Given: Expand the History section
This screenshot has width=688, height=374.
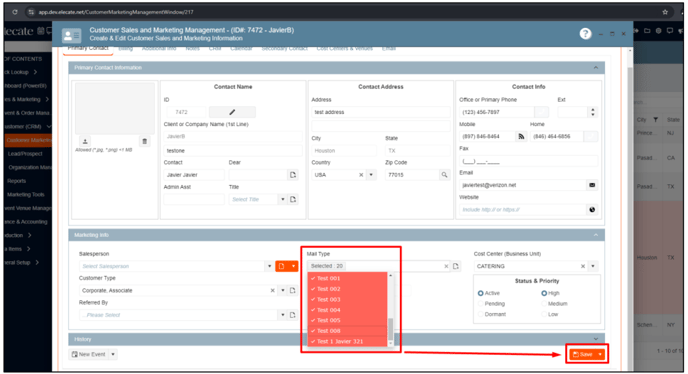Looking at the screenshot, I should (595, 339).
